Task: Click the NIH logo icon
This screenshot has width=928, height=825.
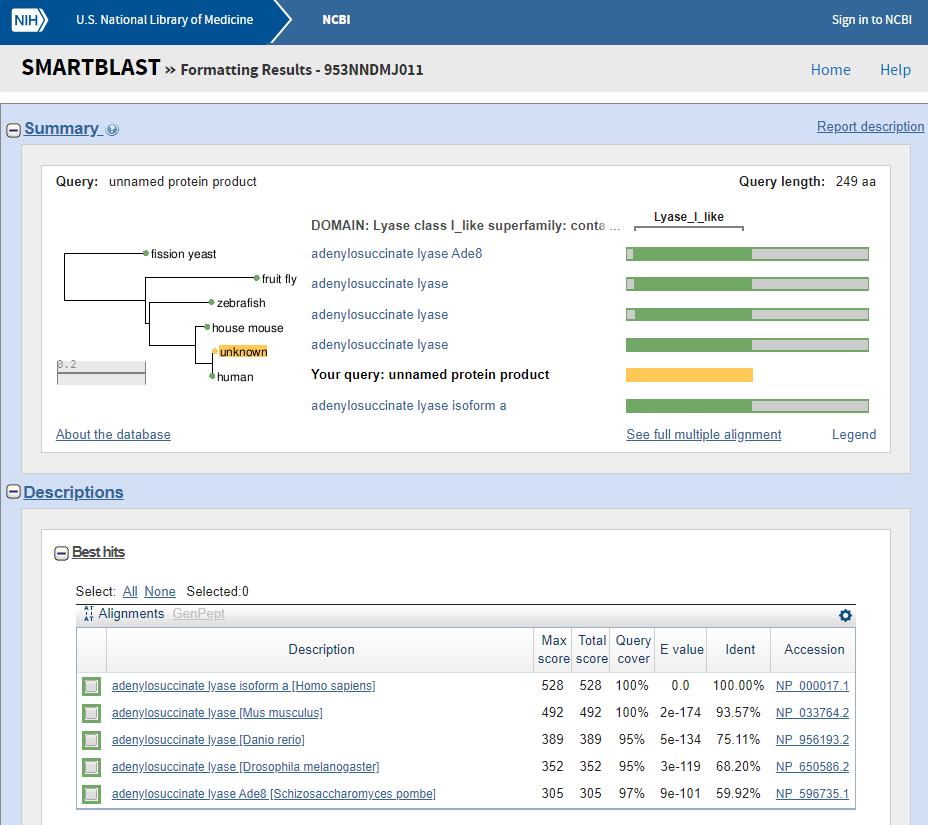Action: tap(29, 20)
